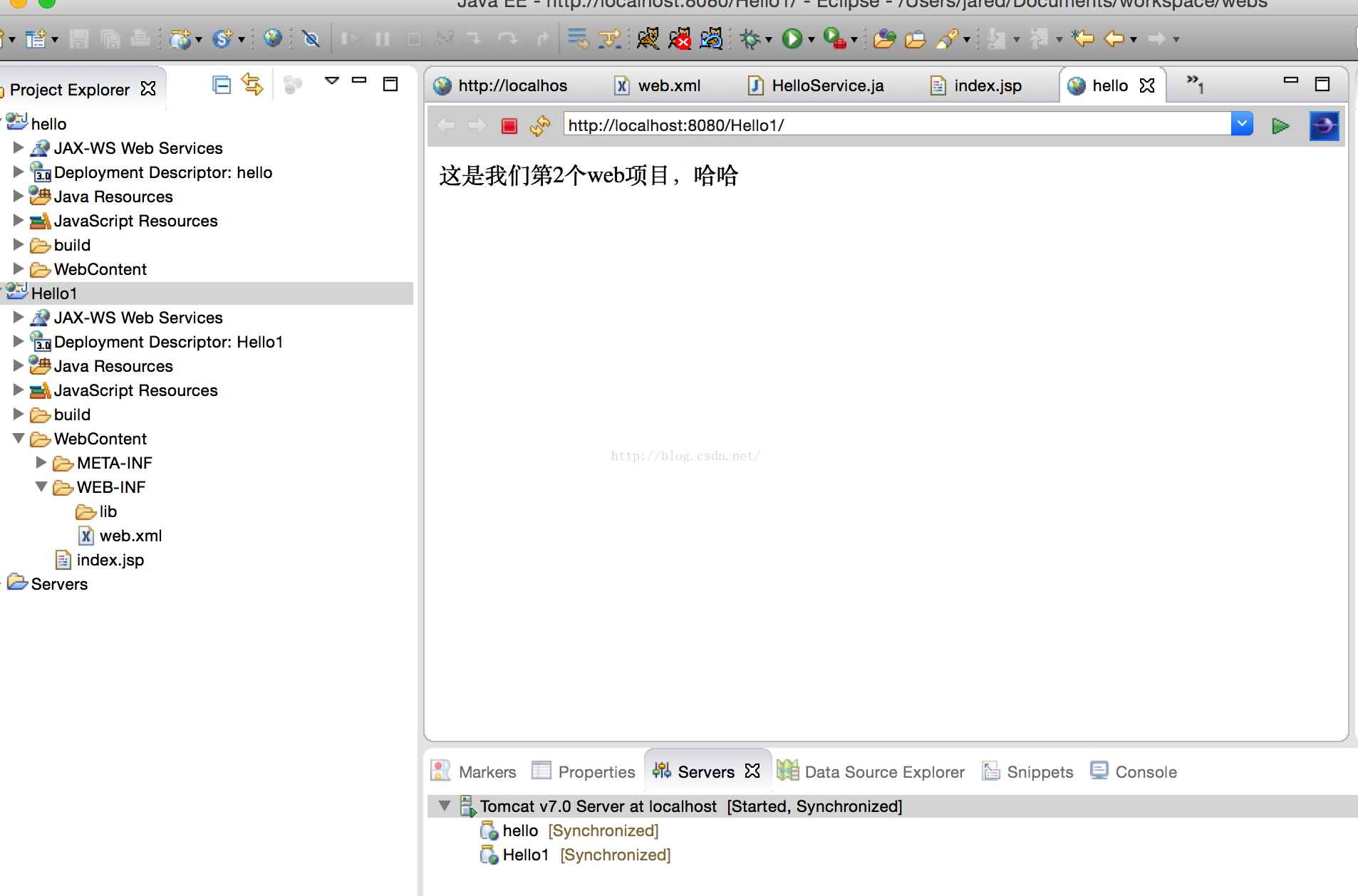Viewport: 1358px width, 896px height.
Task: Select Hello1 module under Tomcat server
Action: coord(526,855)
